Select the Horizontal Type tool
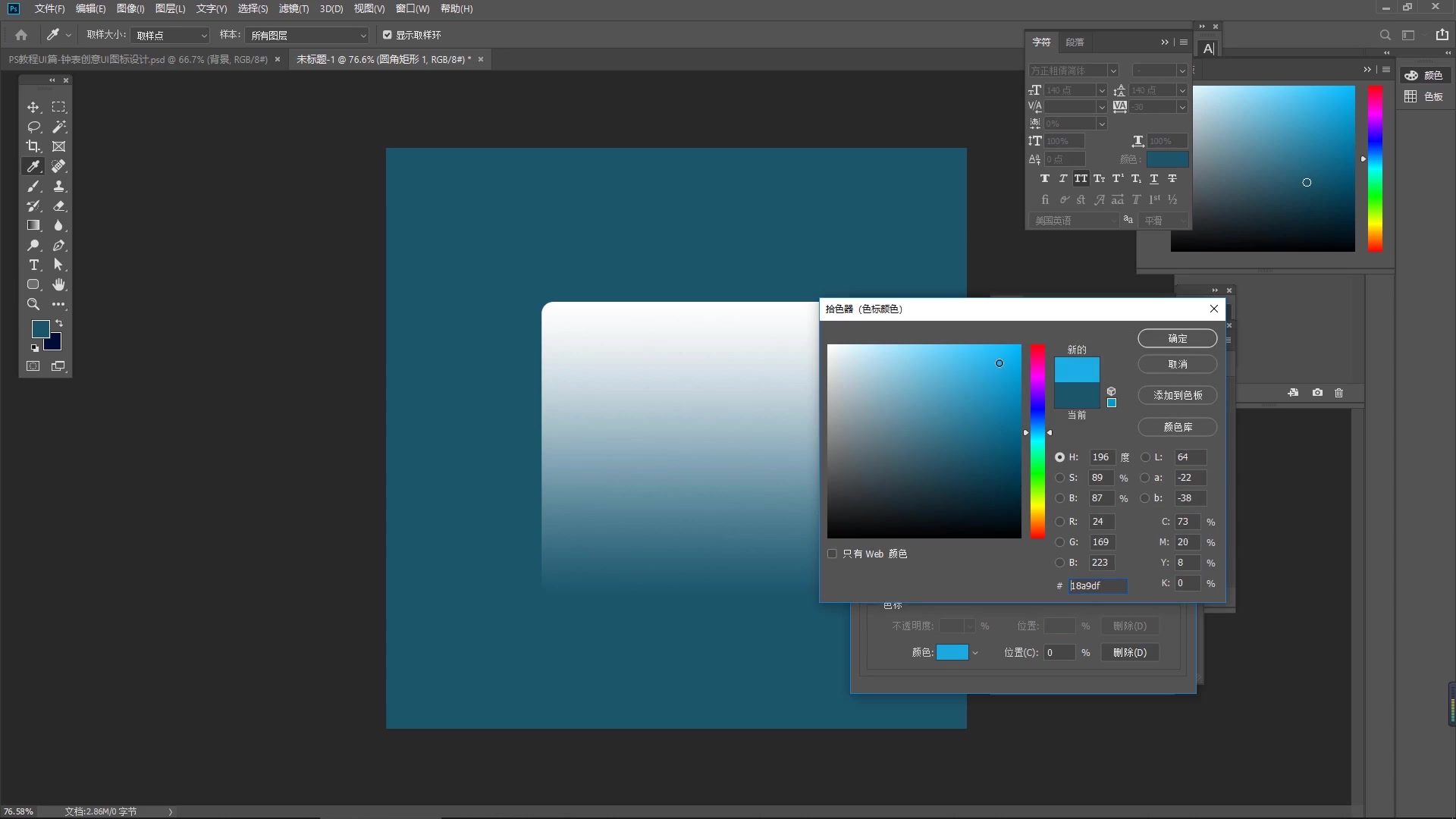The image size is (1456, 819). pos(33,265)
